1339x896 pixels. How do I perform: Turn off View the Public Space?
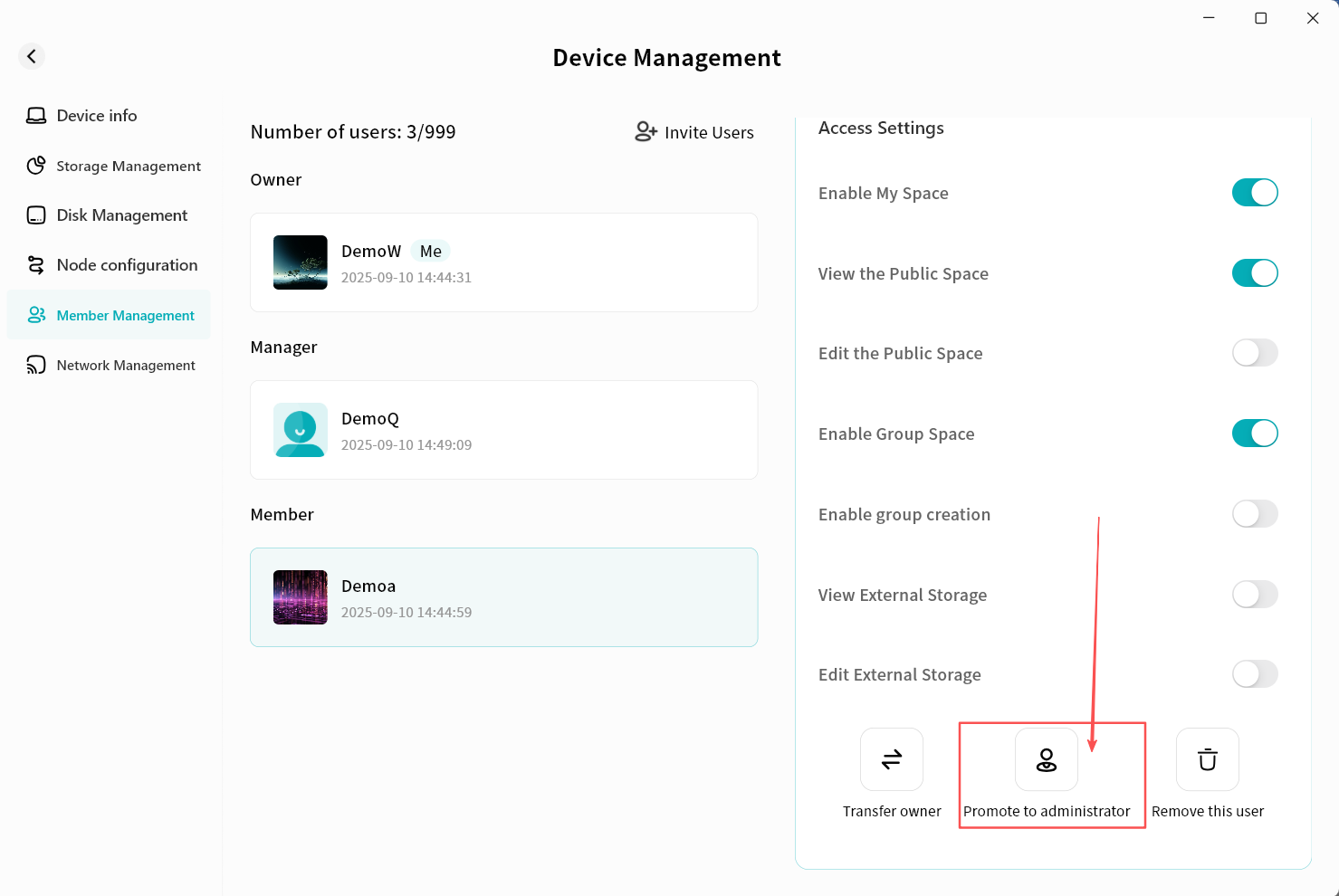[1255, 273]
